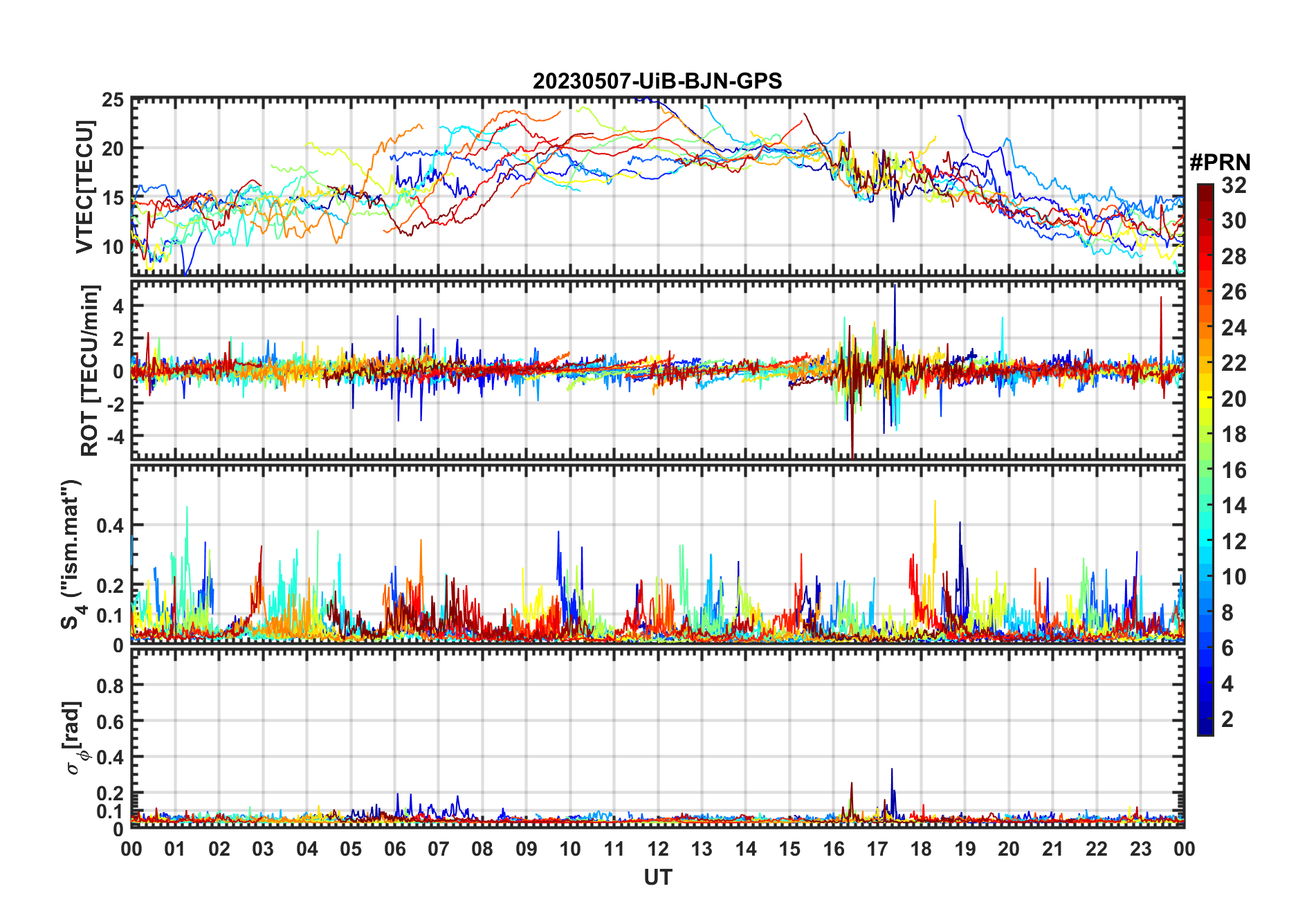Select the PRN colorbar tick label 4
Screen dimensions: 1316x920
(1227, 684)
